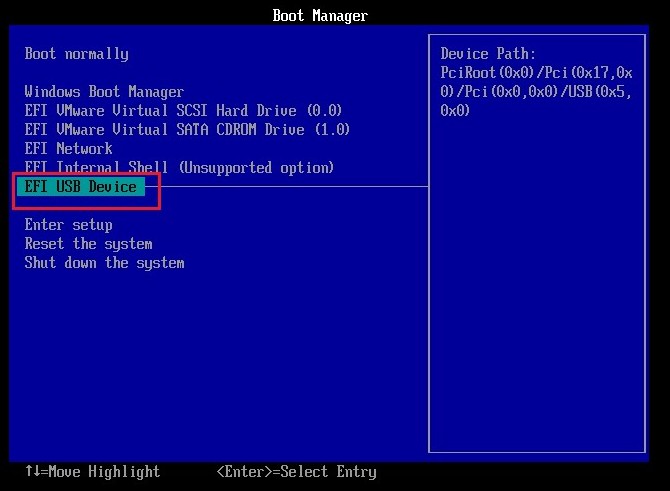The image size is (670, 491).
Task: Click the Enter=Select Entry hint
Action: coord(296,472)
